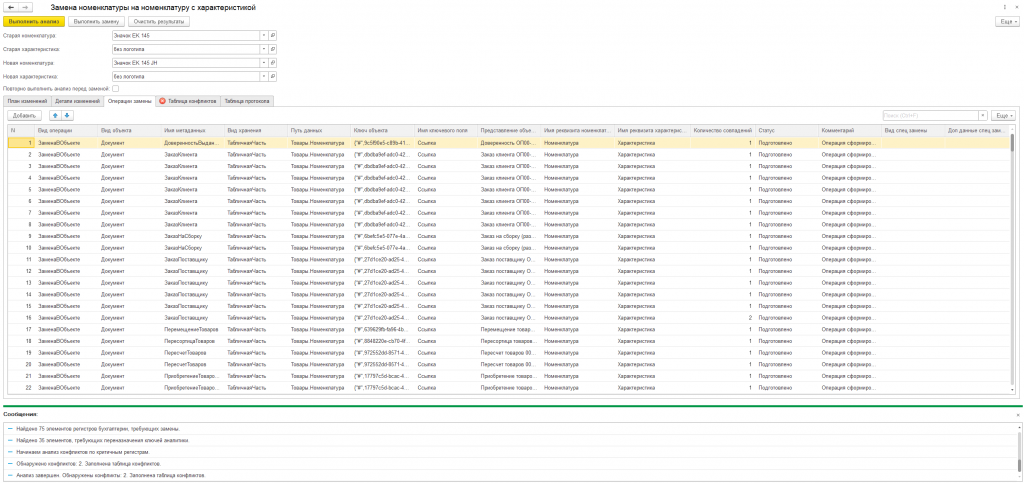Select ЗаказПоставщику cell in row 11
The height and width of the screenshot is (484, 1024).
192,259
